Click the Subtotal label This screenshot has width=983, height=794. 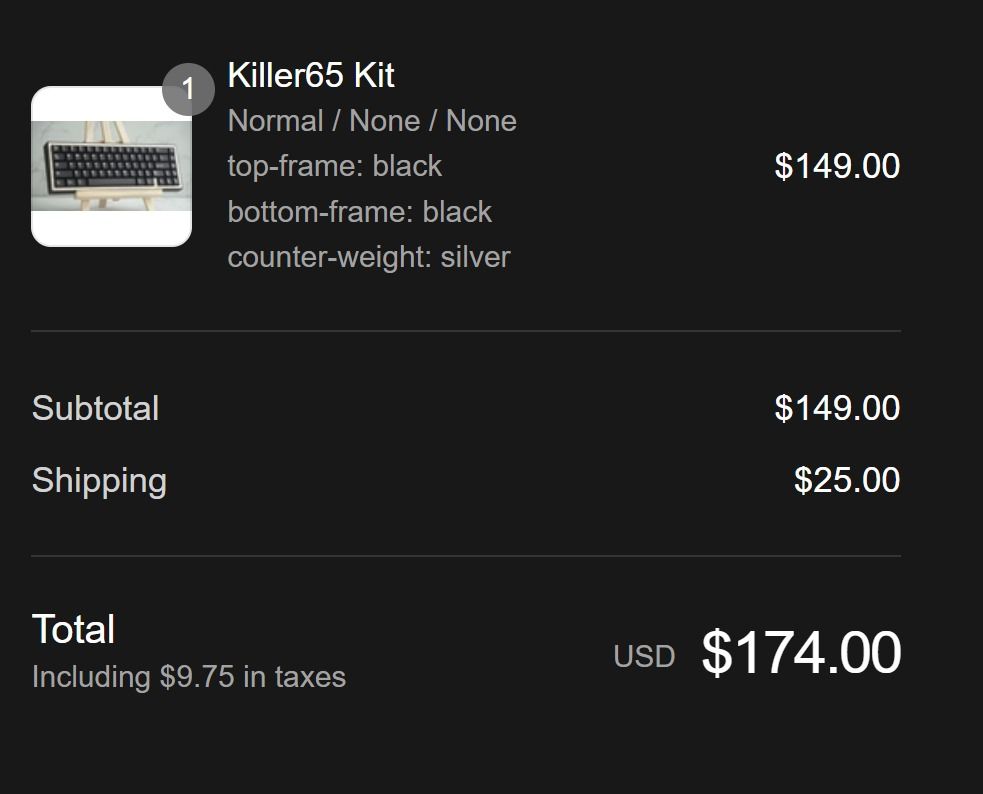click(x=95, y=408)
